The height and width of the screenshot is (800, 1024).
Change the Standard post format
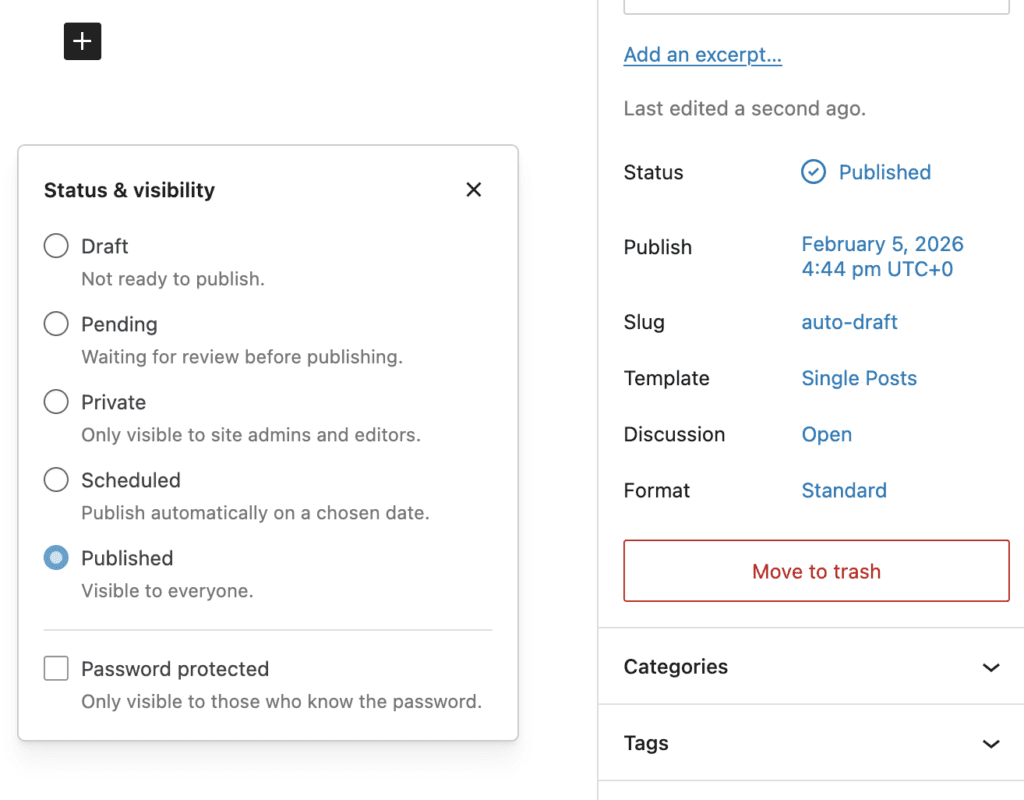coord(843,490)
